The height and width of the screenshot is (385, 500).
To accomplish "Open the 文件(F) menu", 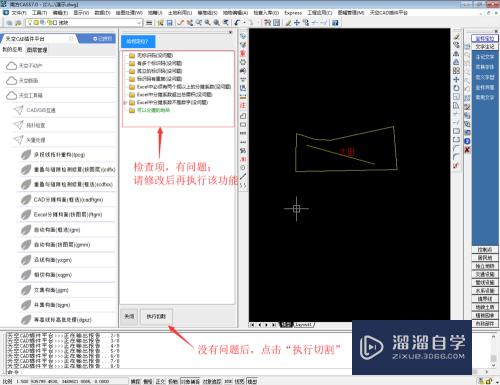I will coord(18,13).
